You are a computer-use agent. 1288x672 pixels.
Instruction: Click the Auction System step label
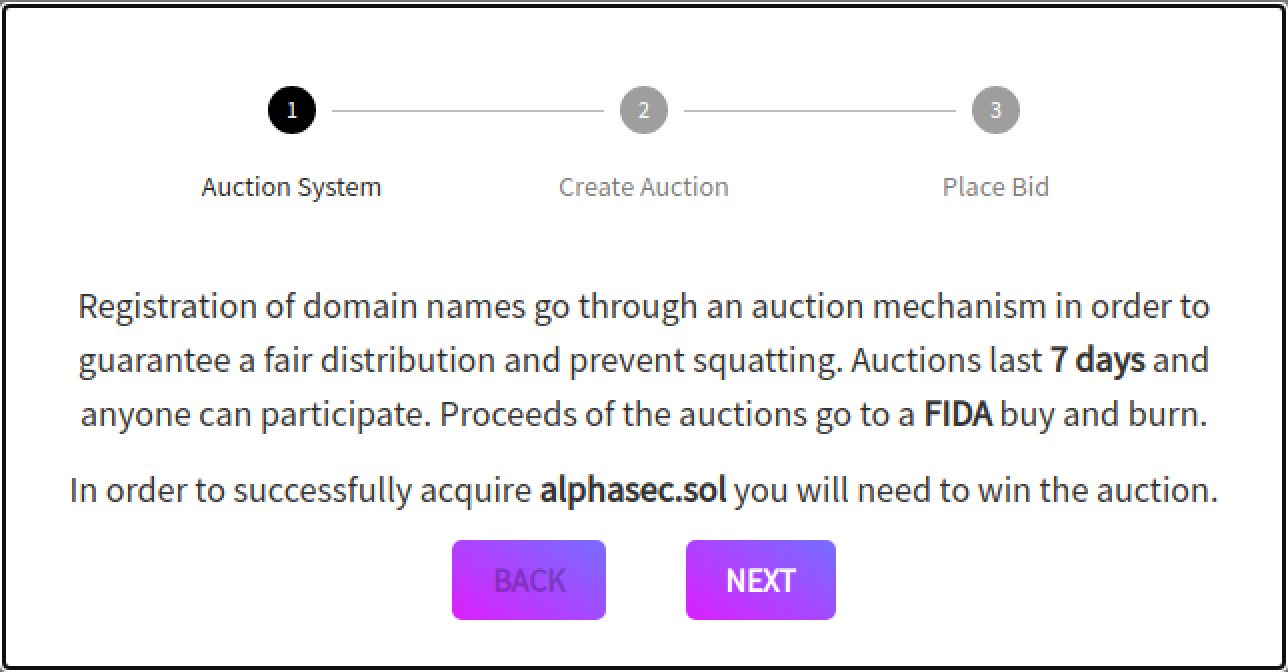(x=291, y=187)
